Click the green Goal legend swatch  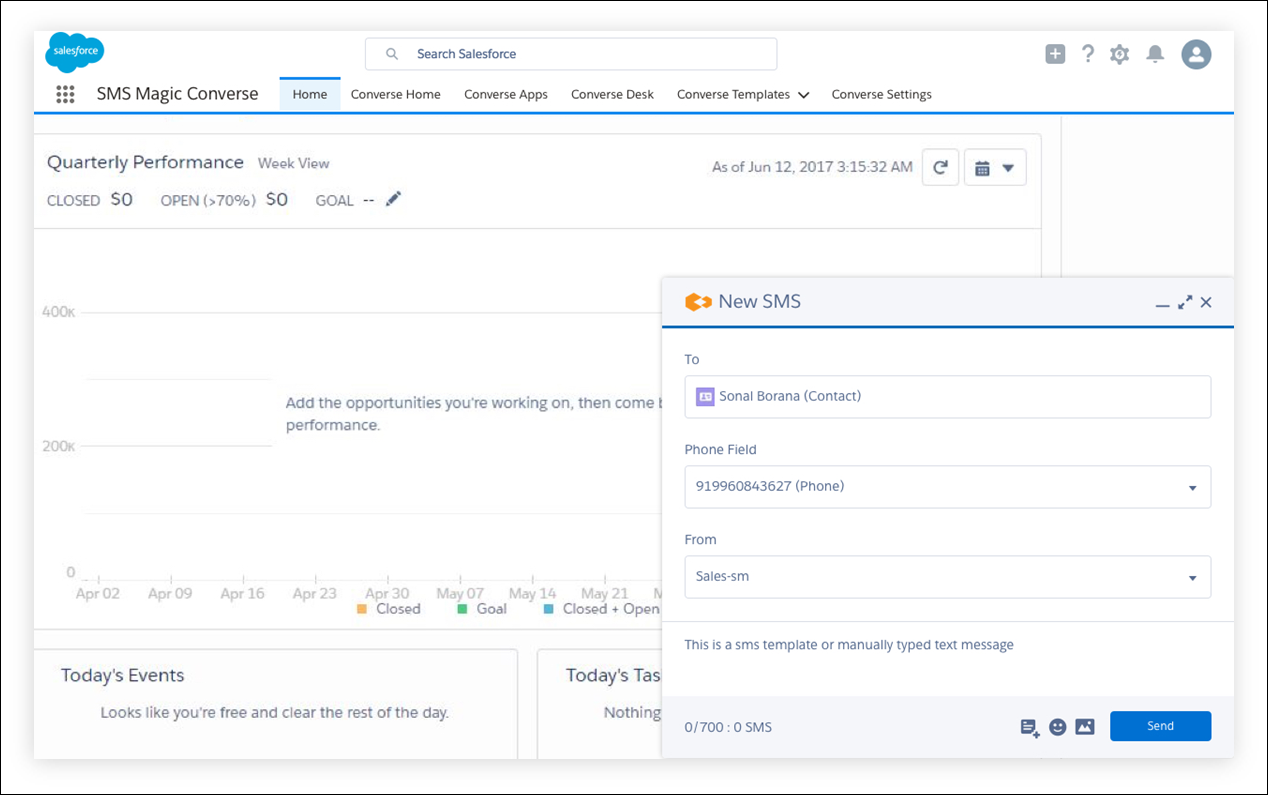click(462, 608)
